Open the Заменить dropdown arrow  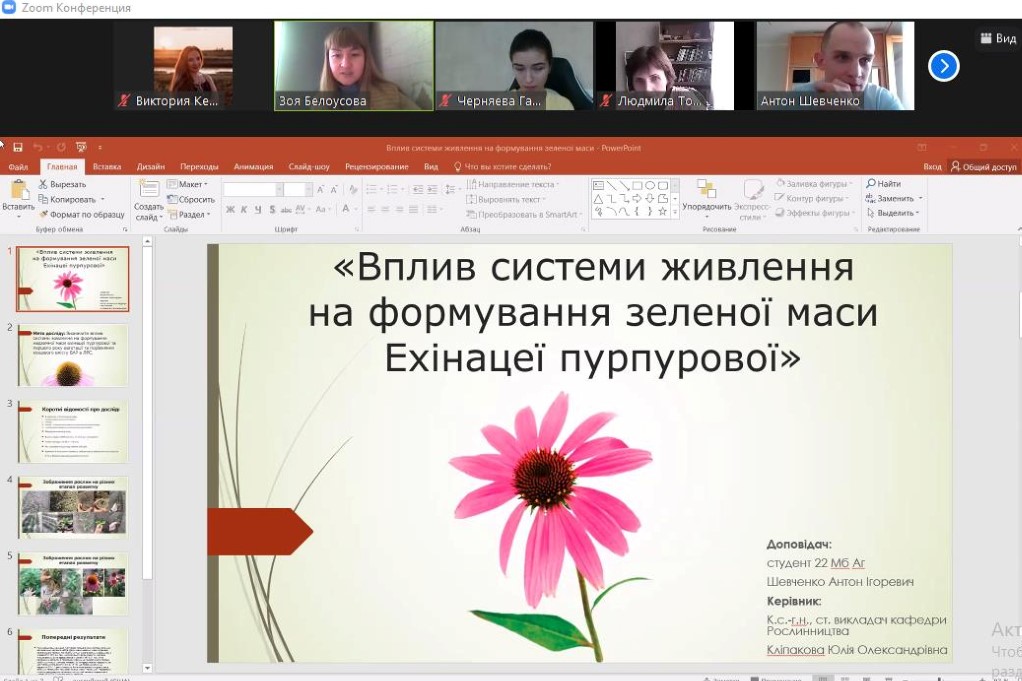coord(920,198)
